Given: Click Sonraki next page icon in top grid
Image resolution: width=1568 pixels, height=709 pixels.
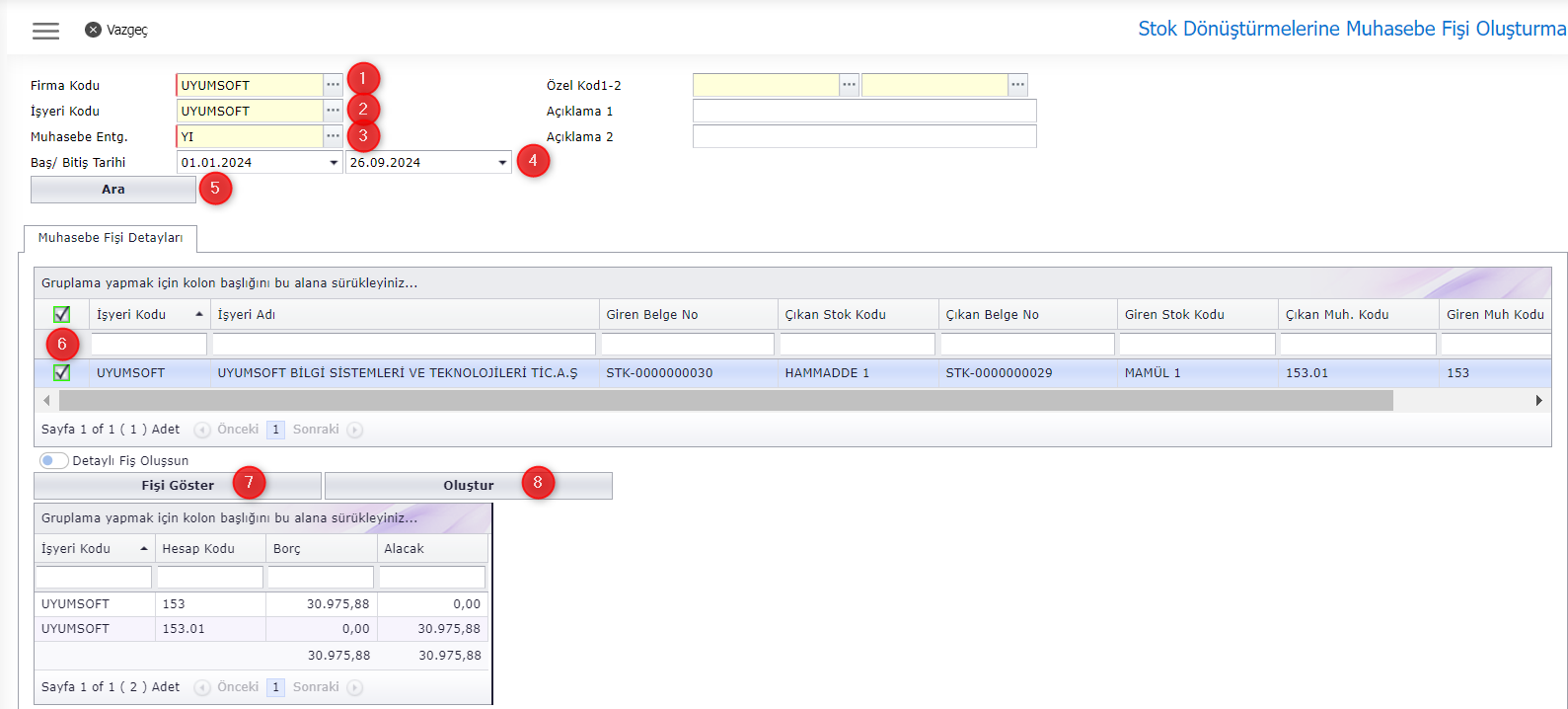Looking at the screenshot, I should 355,430.
